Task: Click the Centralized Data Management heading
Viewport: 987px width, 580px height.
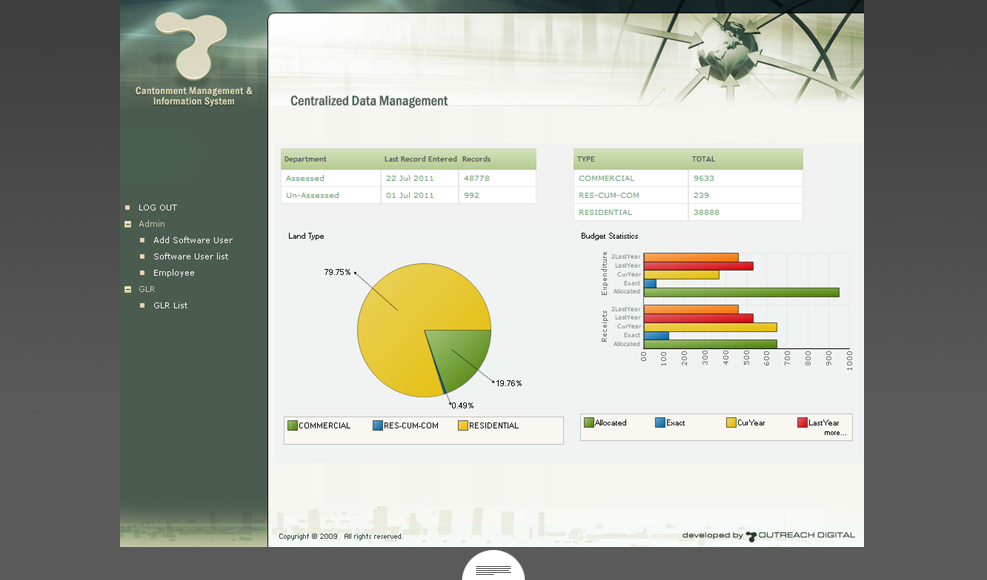Action: click(369, 101)
